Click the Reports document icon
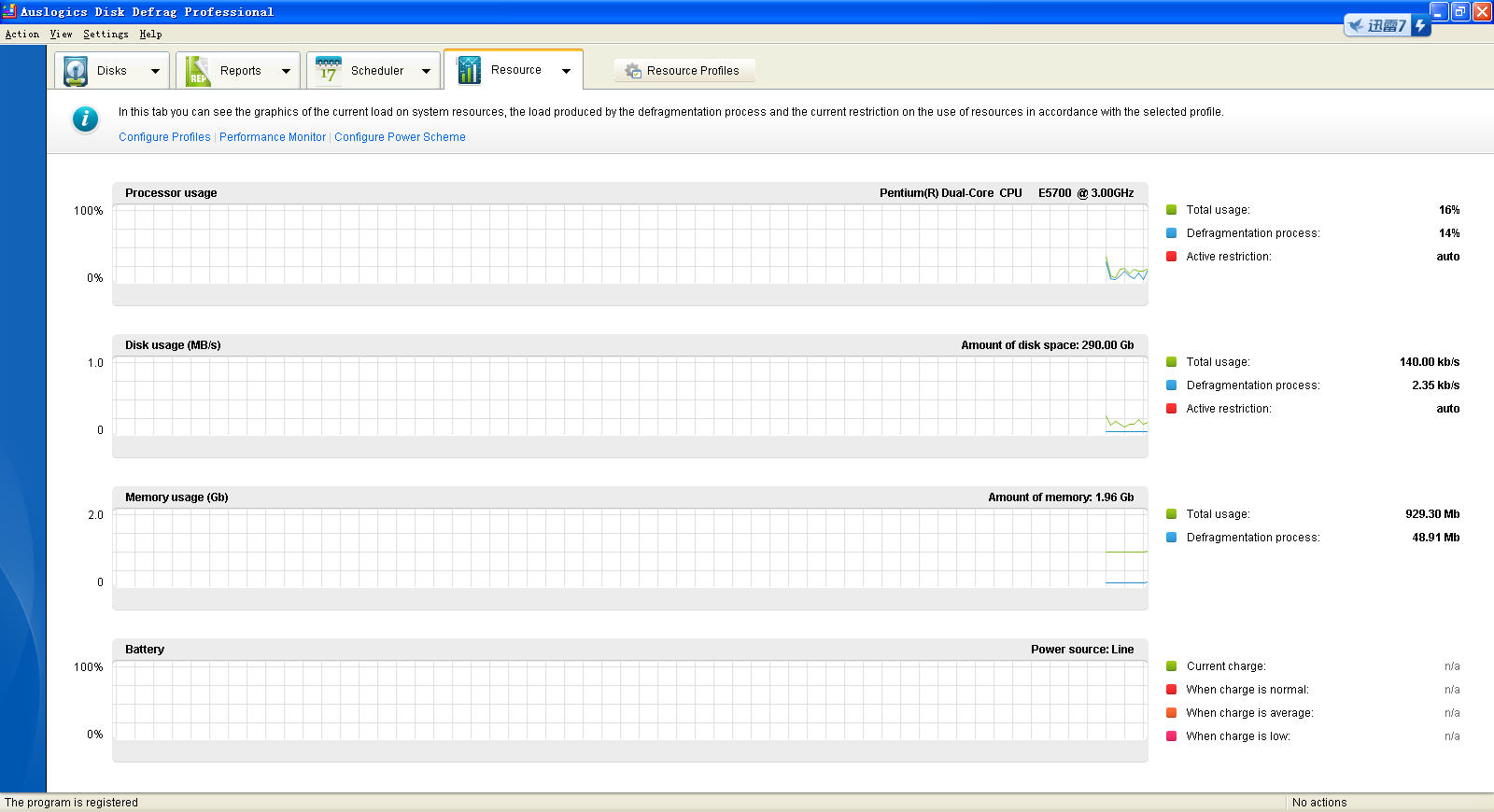This screenshot has height=812, width=1494. point(197,71)
